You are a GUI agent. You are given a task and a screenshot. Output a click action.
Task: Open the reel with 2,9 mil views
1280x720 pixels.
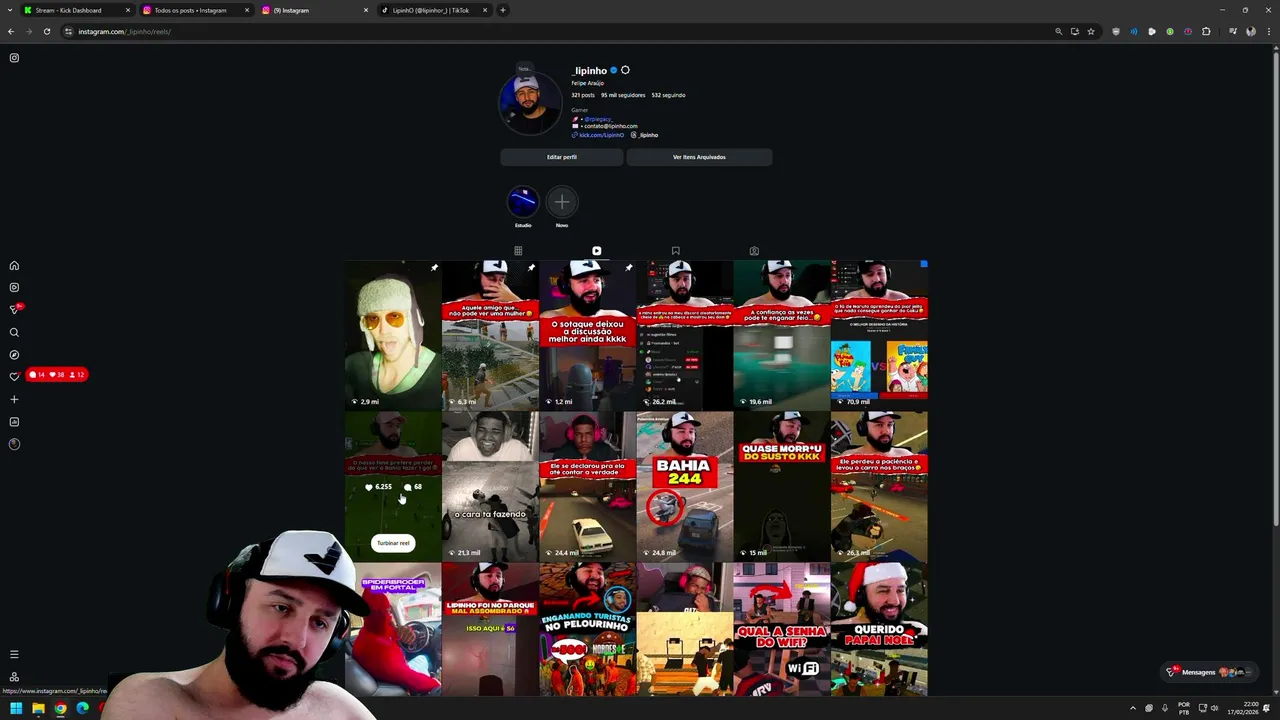393,335
